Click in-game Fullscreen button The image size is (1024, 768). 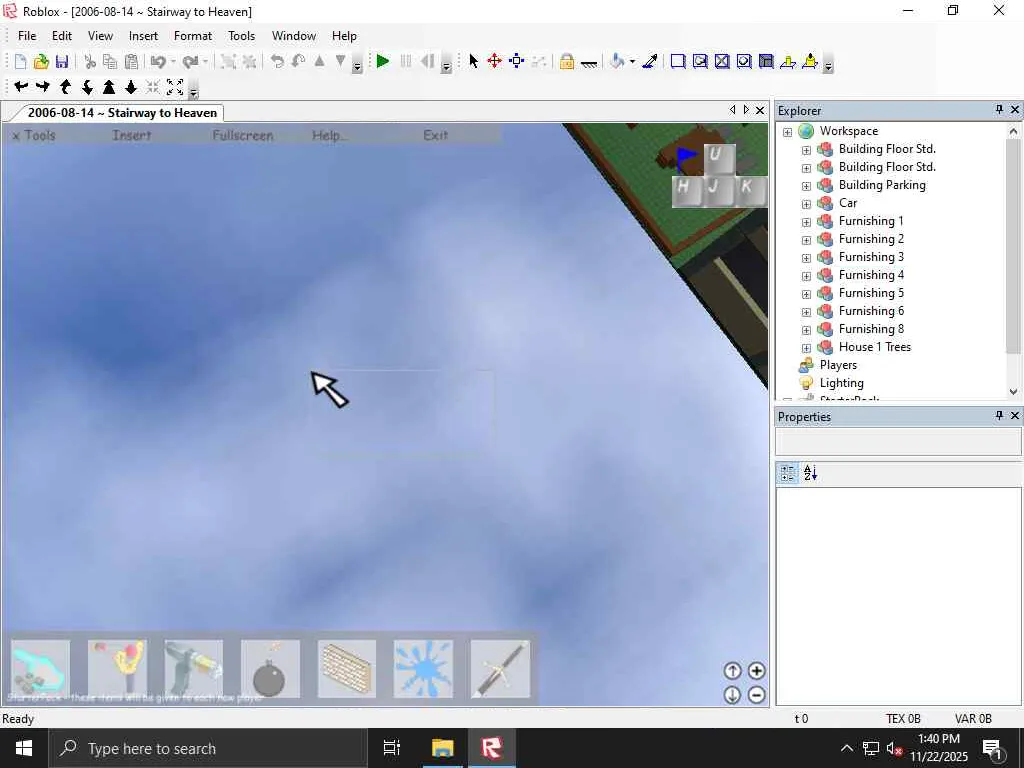point(242,135)
